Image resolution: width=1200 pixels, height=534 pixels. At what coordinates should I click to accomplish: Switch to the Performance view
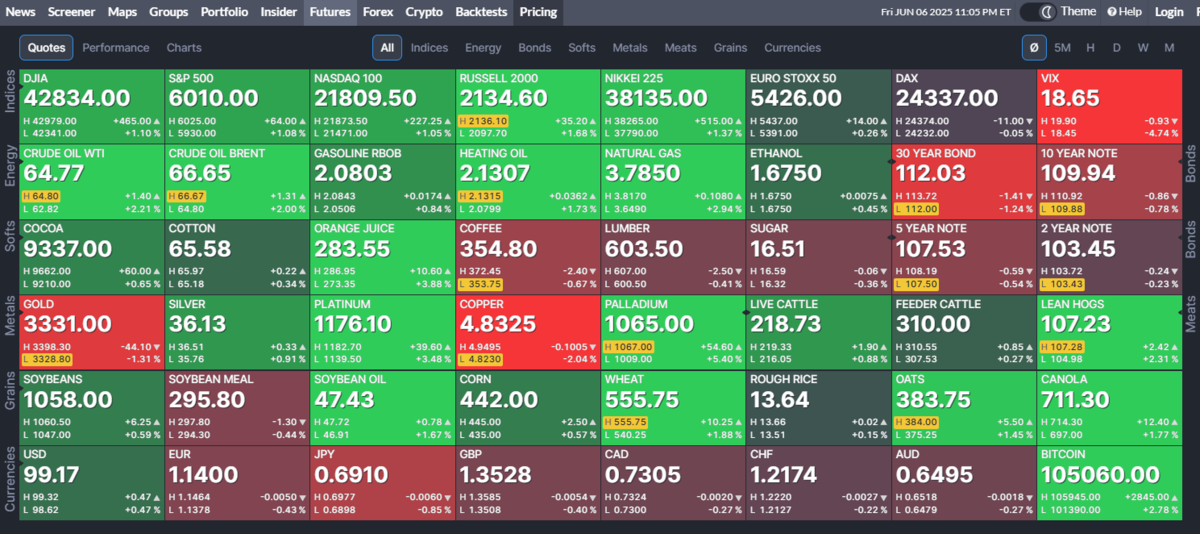116,47
